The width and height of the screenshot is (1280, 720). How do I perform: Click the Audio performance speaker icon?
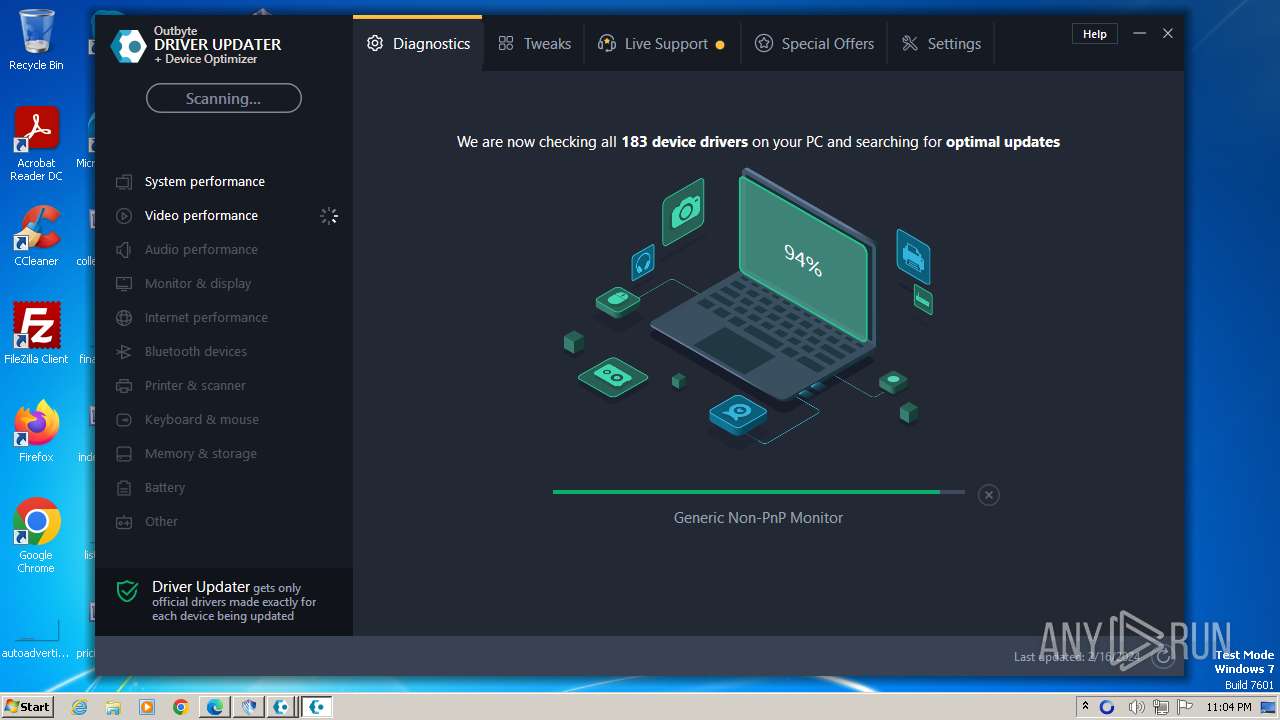(x=124, y=250)
